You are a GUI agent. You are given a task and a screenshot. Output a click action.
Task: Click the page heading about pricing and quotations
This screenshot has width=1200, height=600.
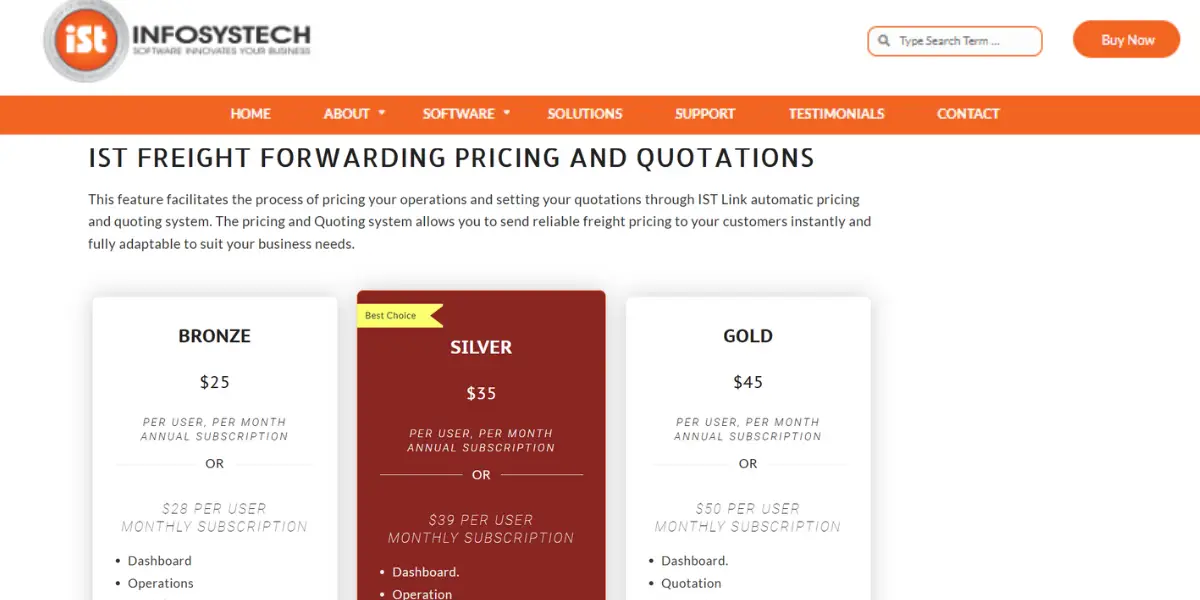click(451, 158)
